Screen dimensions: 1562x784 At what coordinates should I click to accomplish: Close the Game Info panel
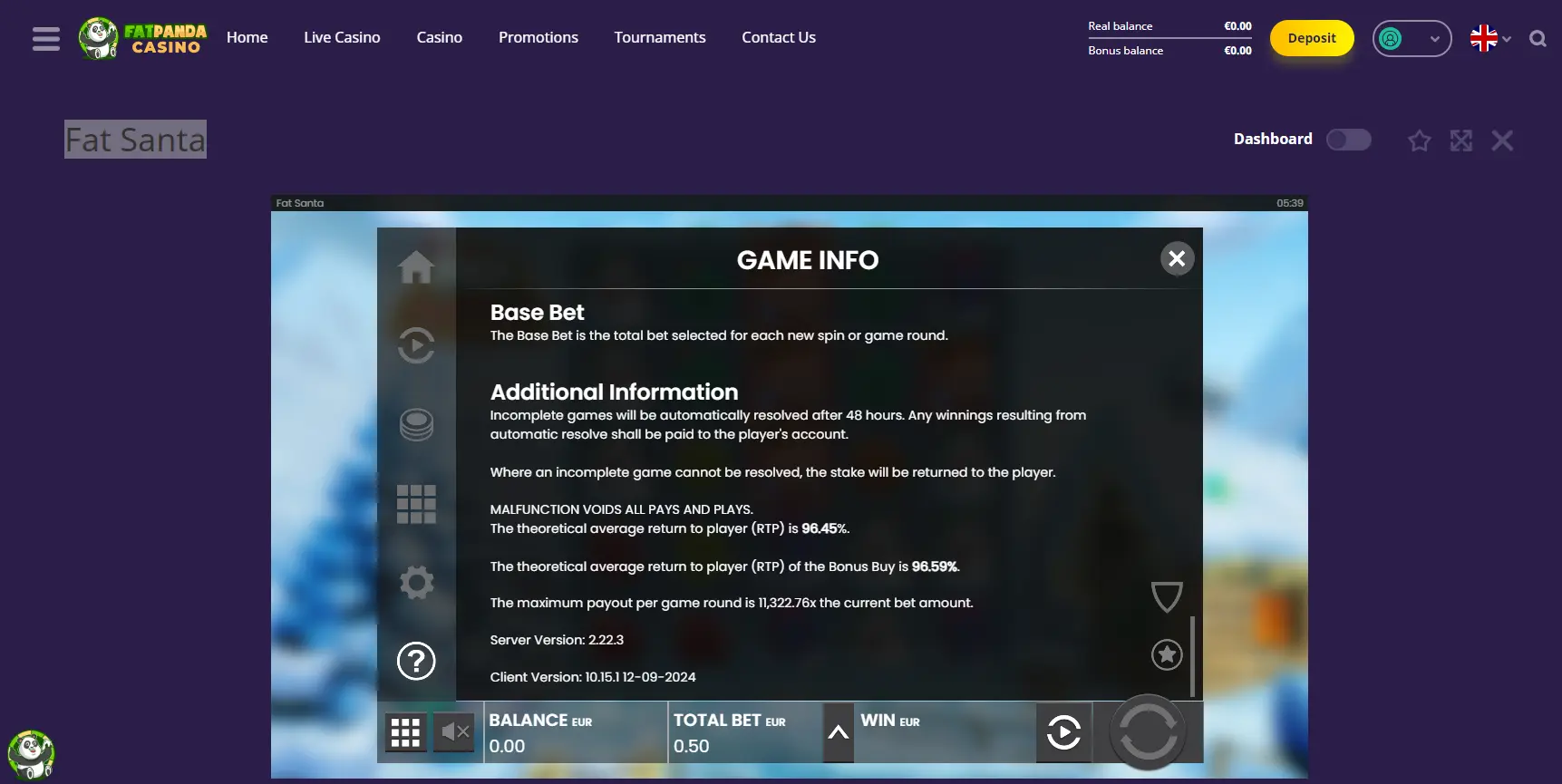1177,258
